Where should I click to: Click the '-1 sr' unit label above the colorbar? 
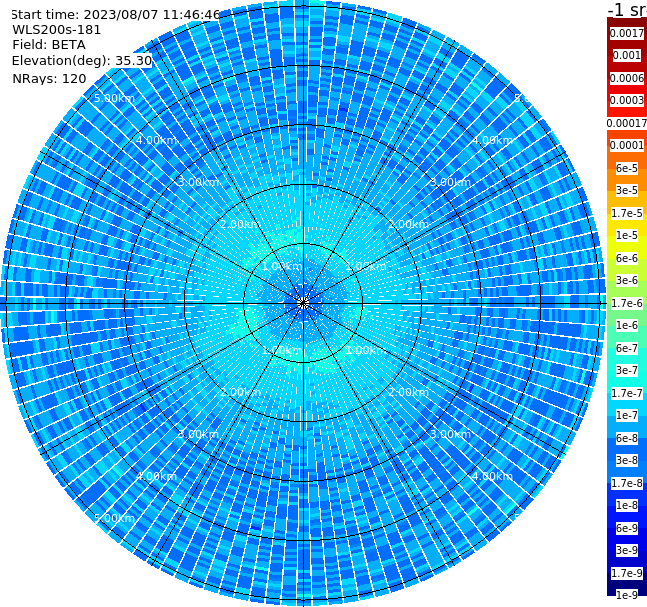click(x=627, y=9)
